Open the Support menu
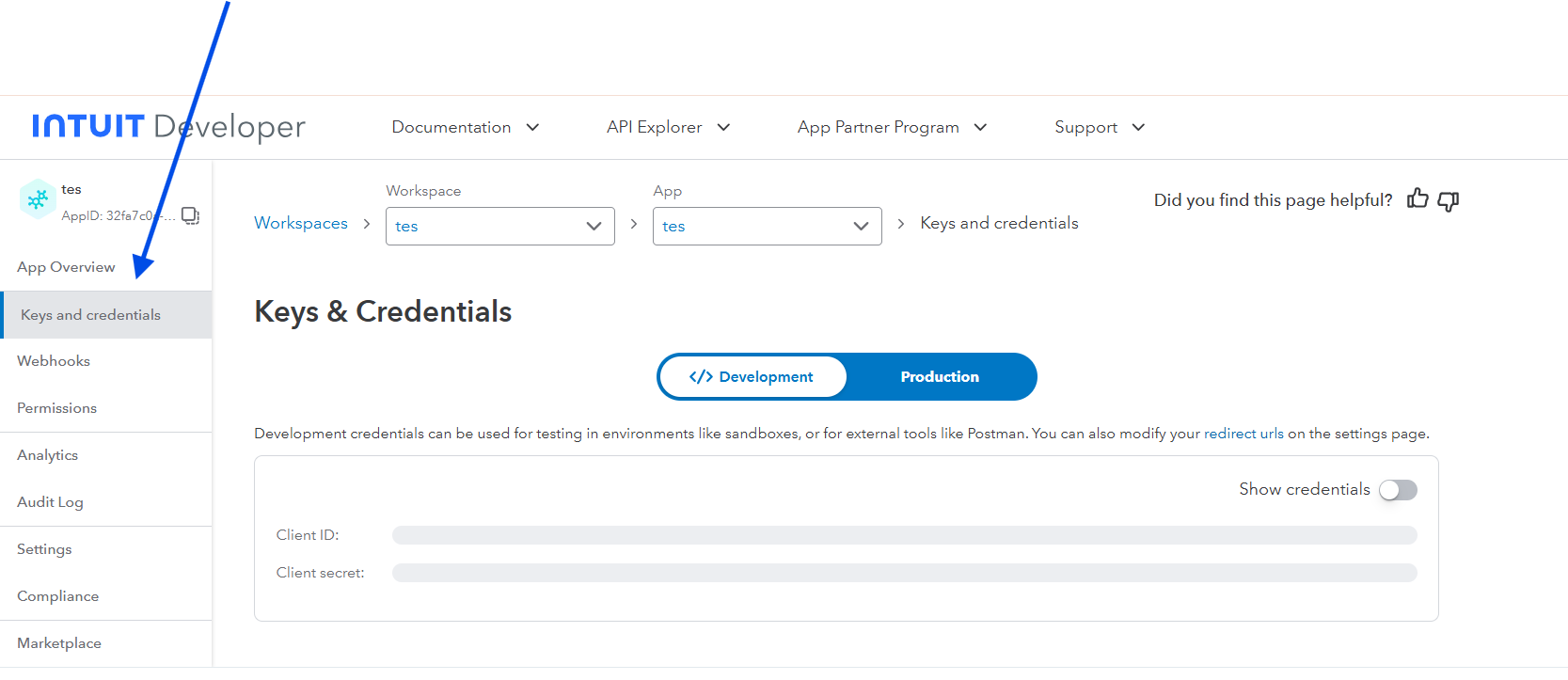Image resolution: width=1568 pixels, height=680 pixels. click(x=1099, y=127)
